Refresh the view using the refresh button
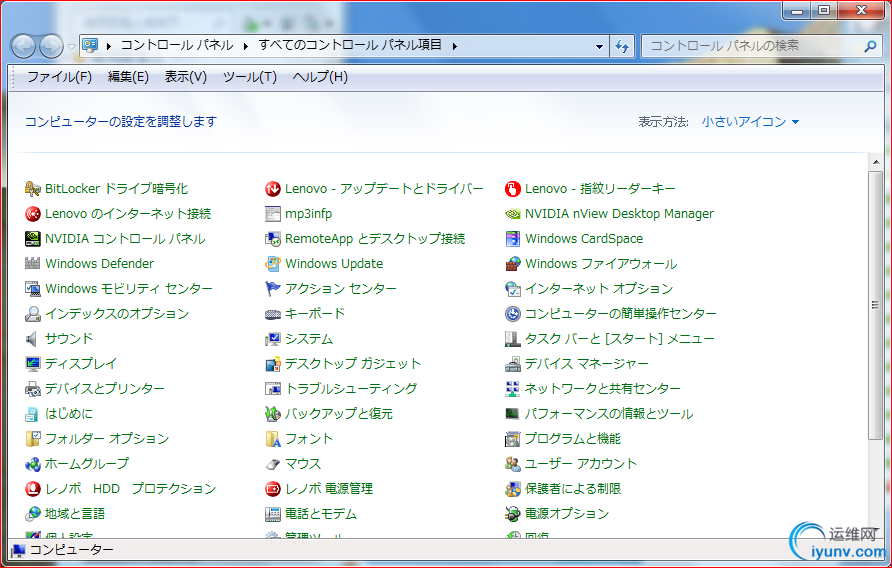Image resolution: width=892 pixels, height=568 pixels. click(x=622, y=47)
